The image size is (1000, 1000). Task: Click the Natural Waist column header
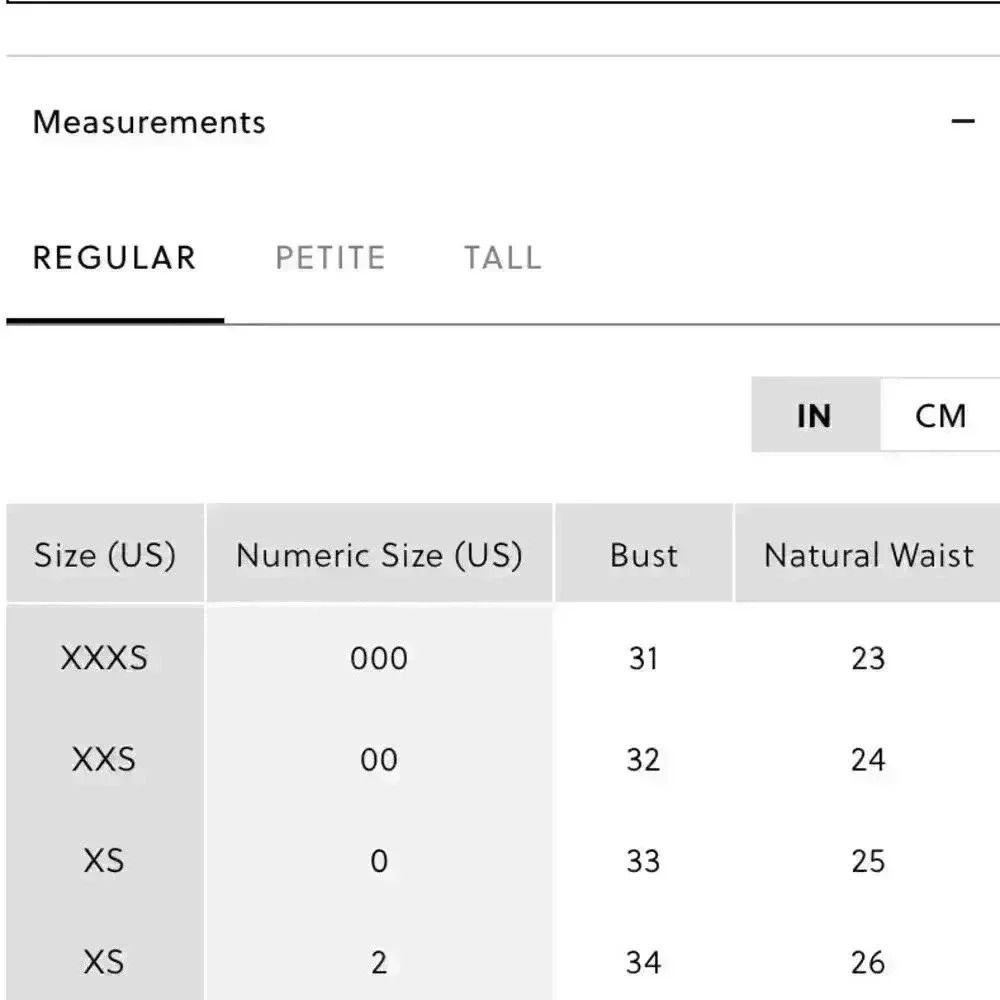867,554
